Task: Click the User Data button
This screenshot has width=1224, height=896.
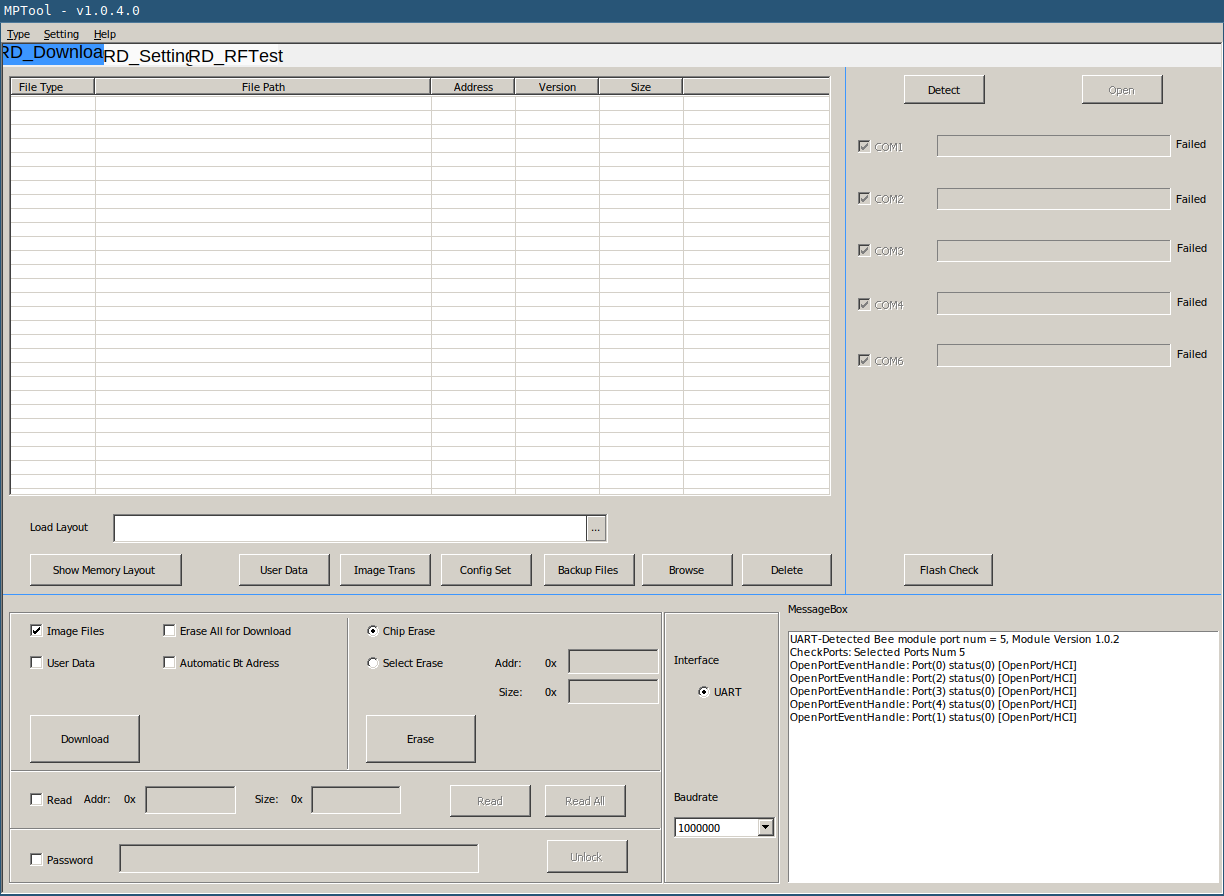Action: [284, 570]
